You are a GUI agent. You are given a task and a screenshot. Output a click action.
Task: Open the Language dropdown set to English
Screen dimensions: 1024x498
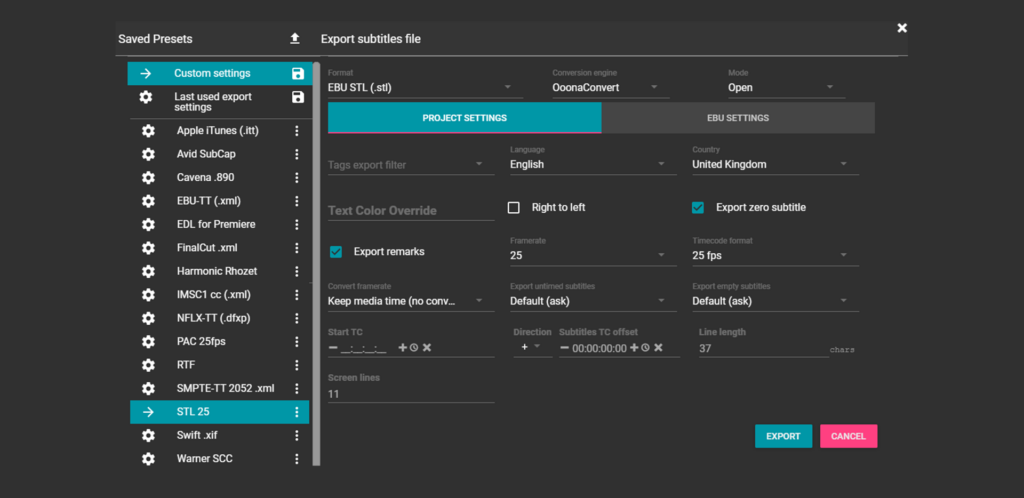coord(593,164)
